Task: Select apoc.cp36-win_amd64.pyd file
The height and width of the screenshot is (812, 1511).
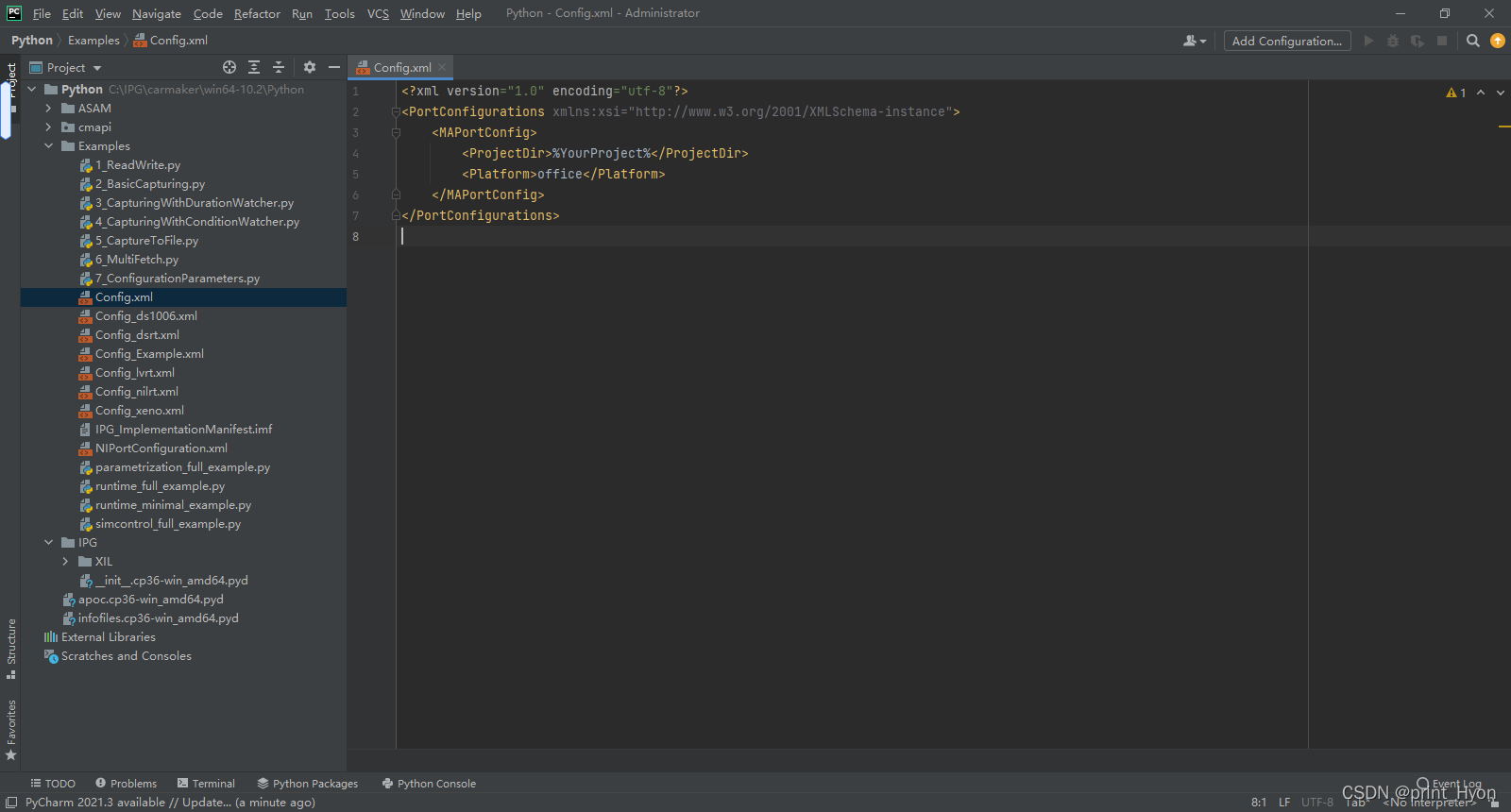Action: (151, 600)
